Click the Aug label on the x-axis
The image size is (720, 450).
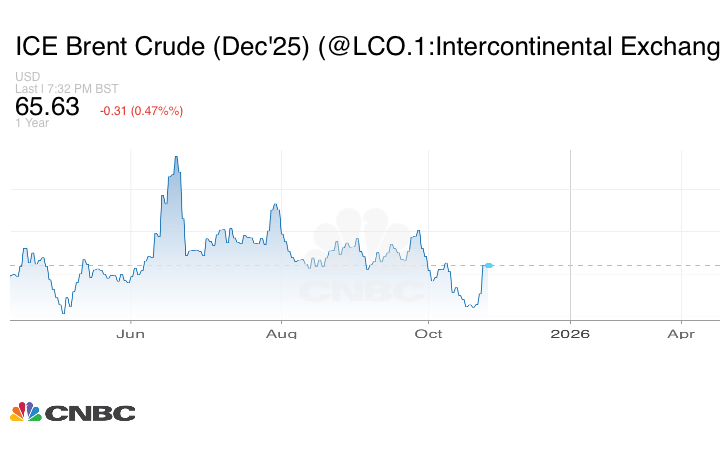(x=283, y=333)
